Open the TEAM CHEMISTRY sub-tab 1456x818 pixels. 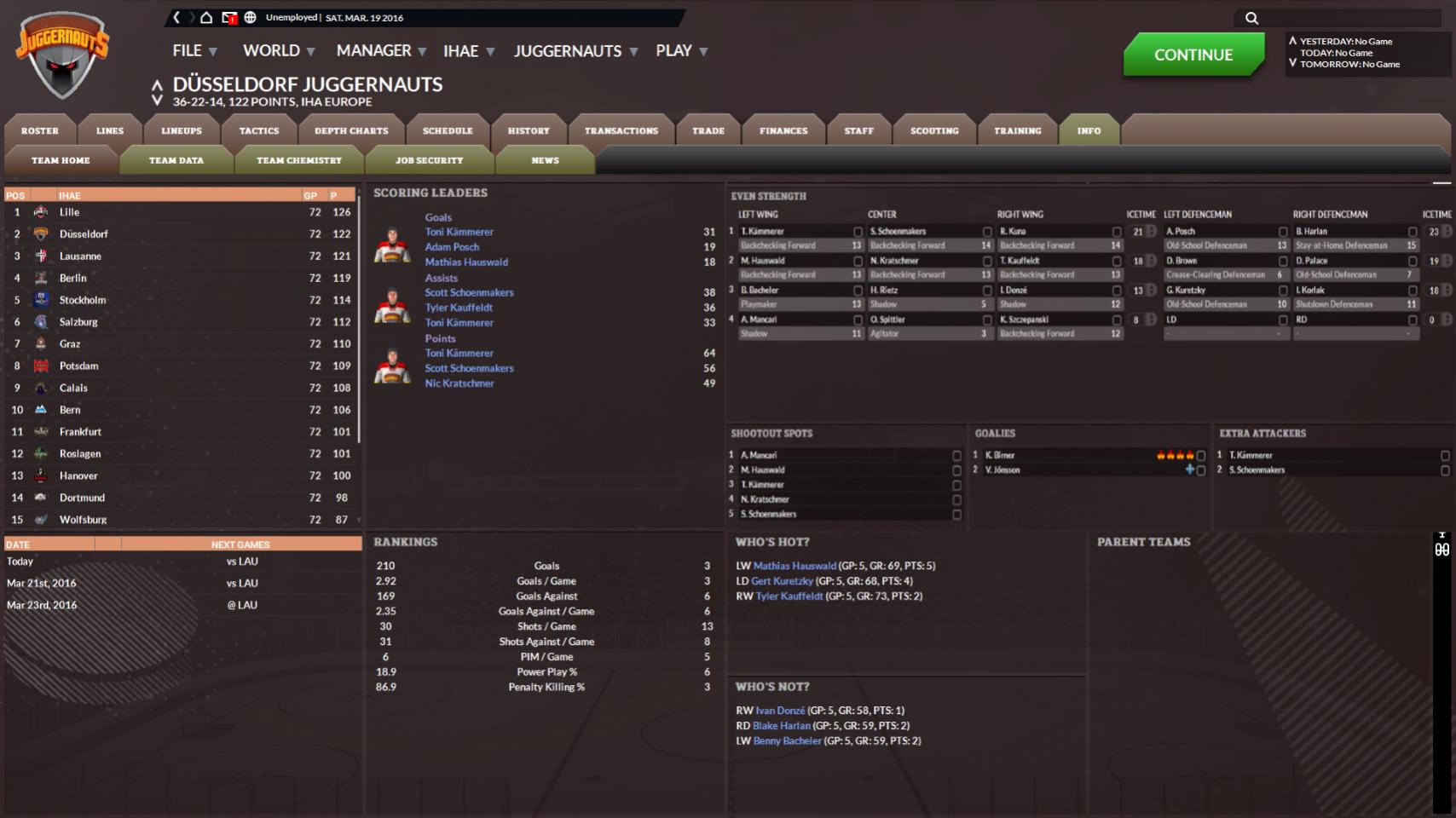point(299,160)
